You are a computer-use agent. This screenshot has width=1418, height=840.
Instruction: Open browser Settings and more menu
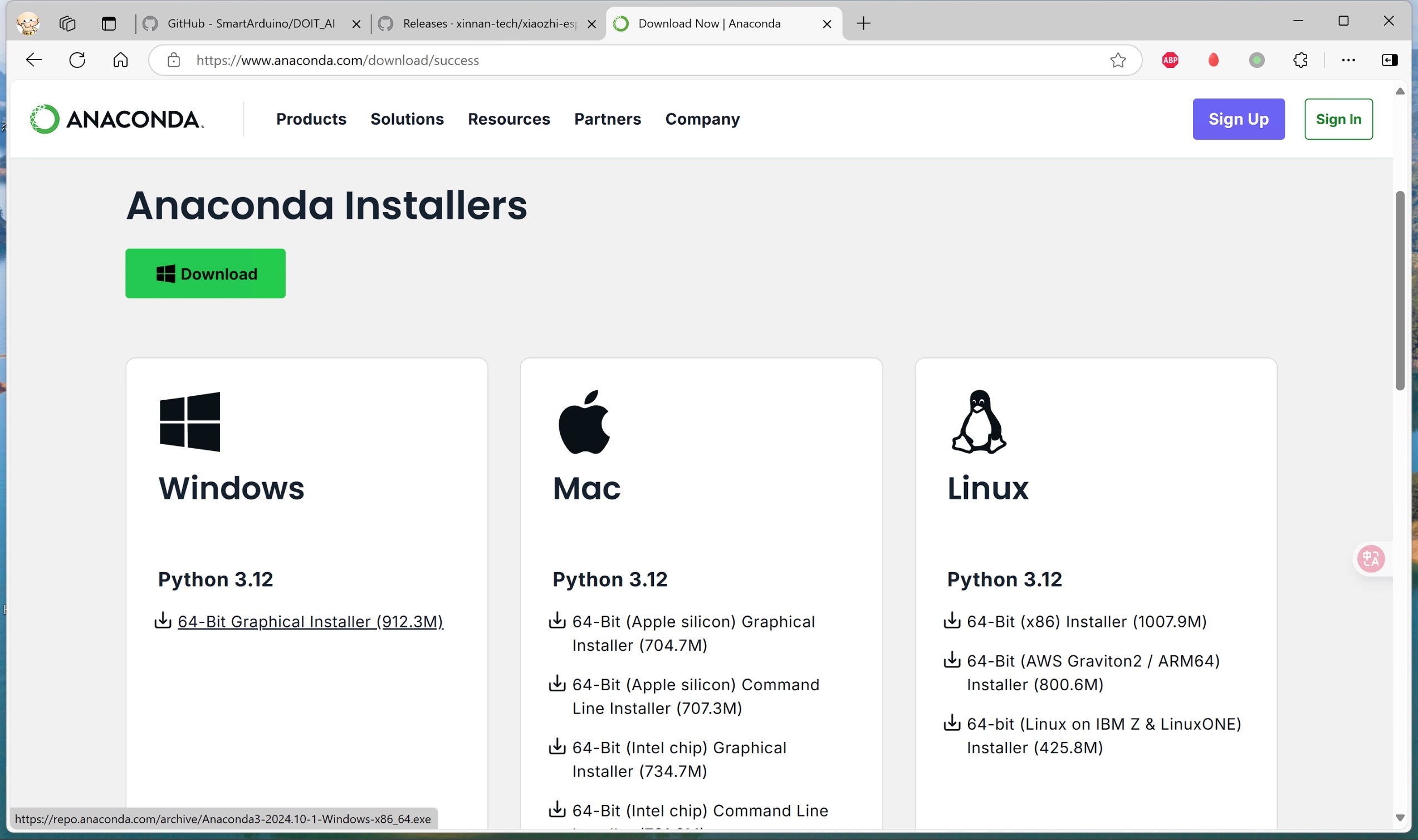tap(1348, 60)
